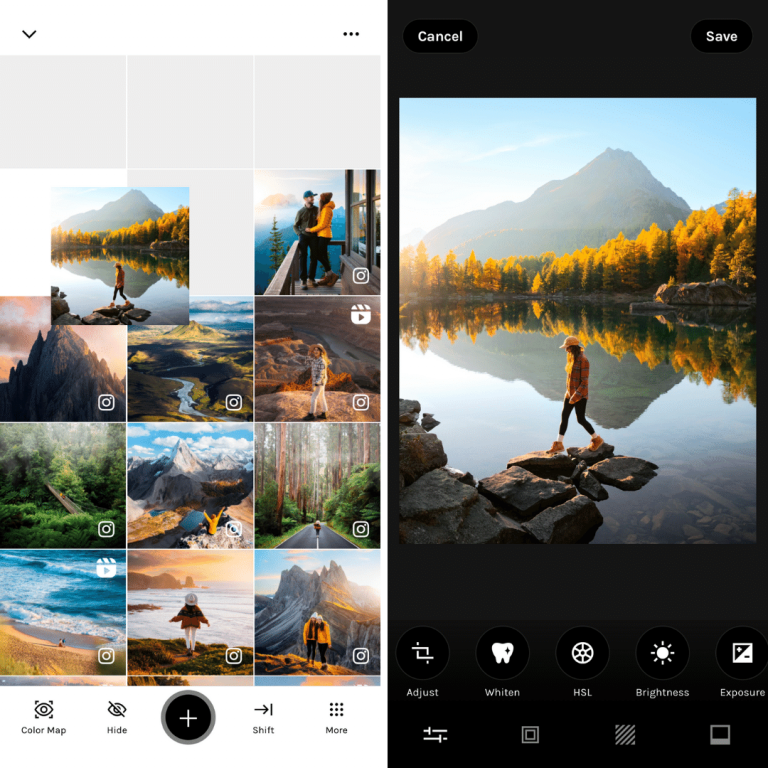
Task: Tap Instagram icon on jagged peak photo
Action: (106, 403)
